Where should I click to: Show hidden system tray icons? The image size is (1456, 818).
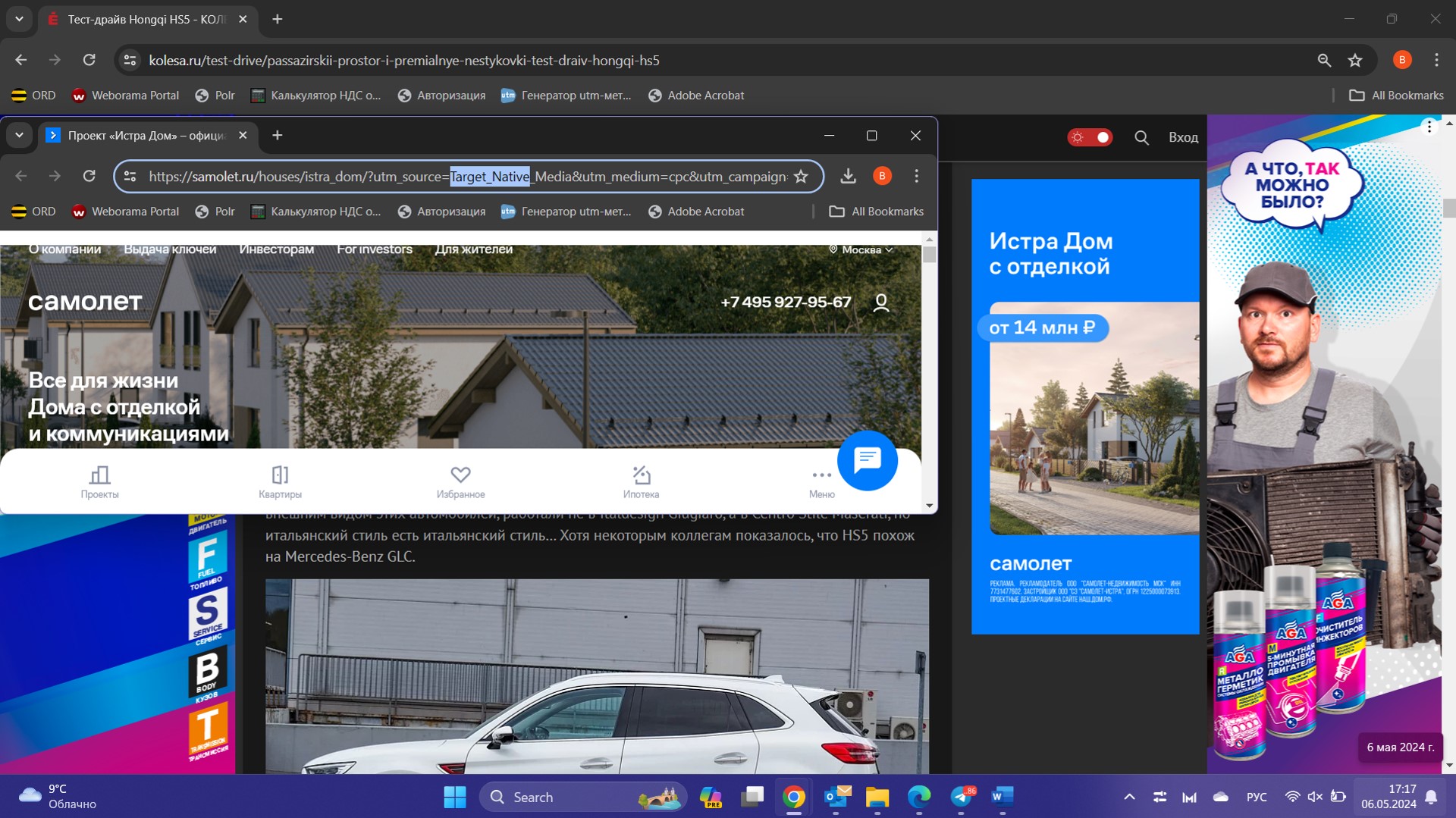[x=1129, y=797]
